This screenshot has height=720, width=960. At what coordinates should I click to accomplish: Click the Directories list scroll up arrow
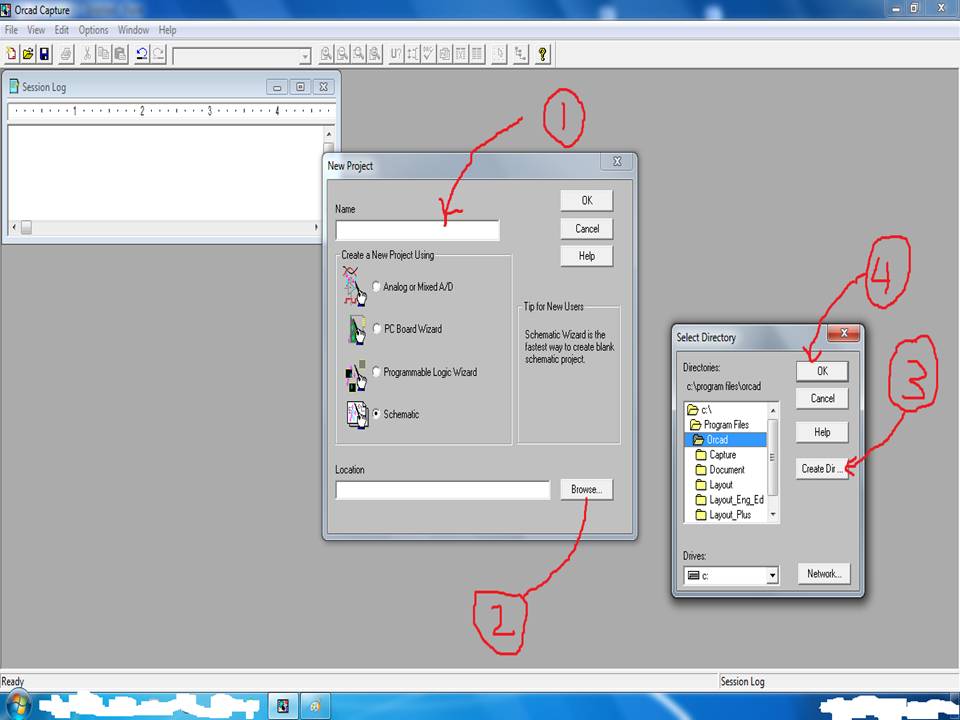pos(773,410)
